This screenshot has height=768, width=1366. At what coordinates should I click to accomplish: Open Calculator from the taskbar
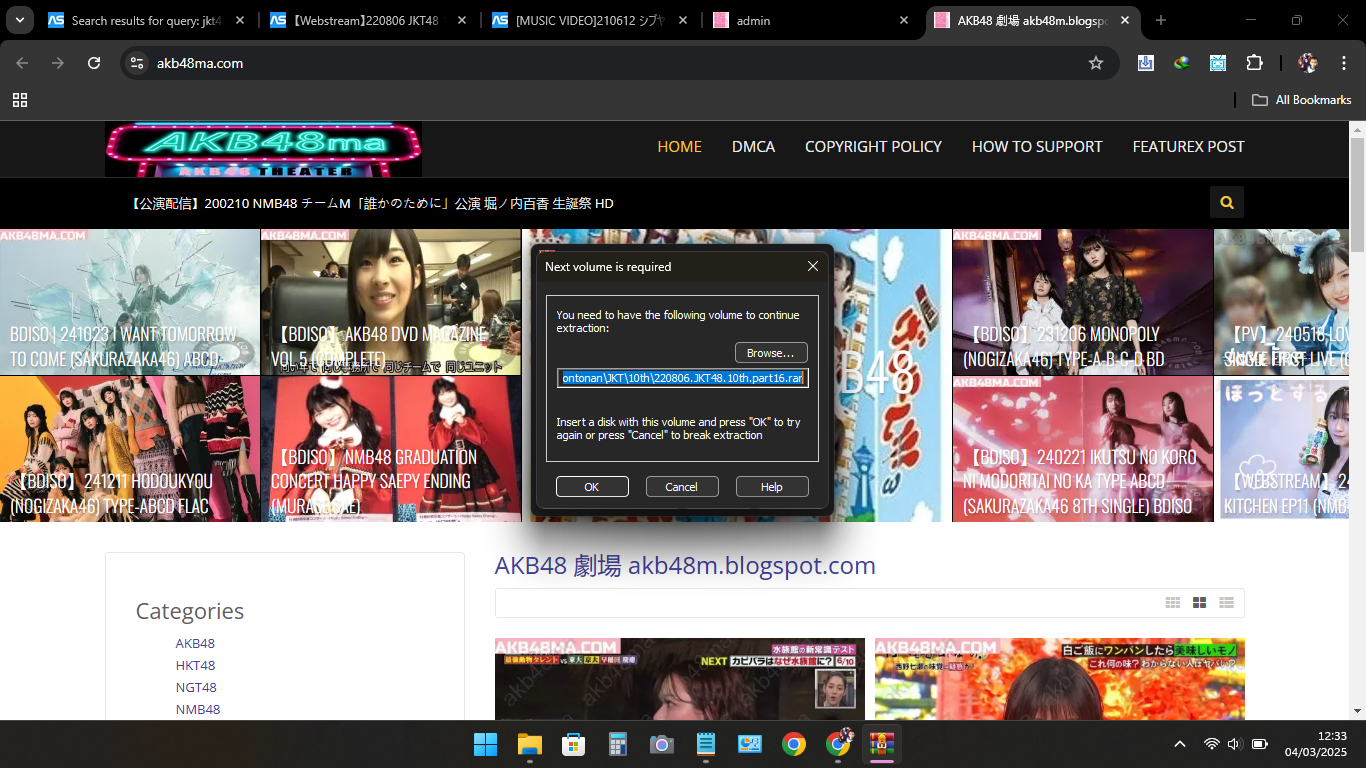tap(617, 744)
